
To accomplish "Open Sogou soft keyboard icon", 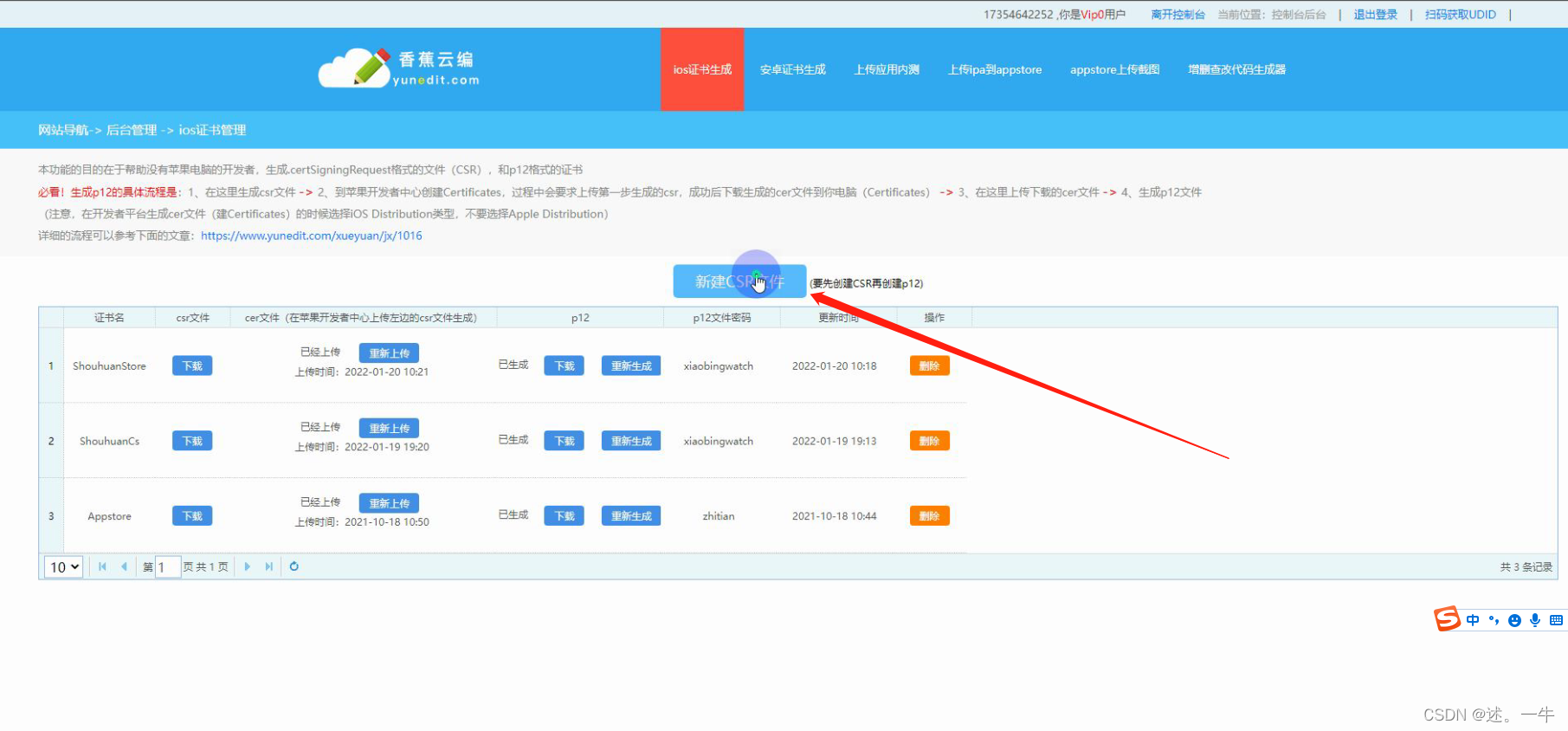I will (x=1556, y=620).
